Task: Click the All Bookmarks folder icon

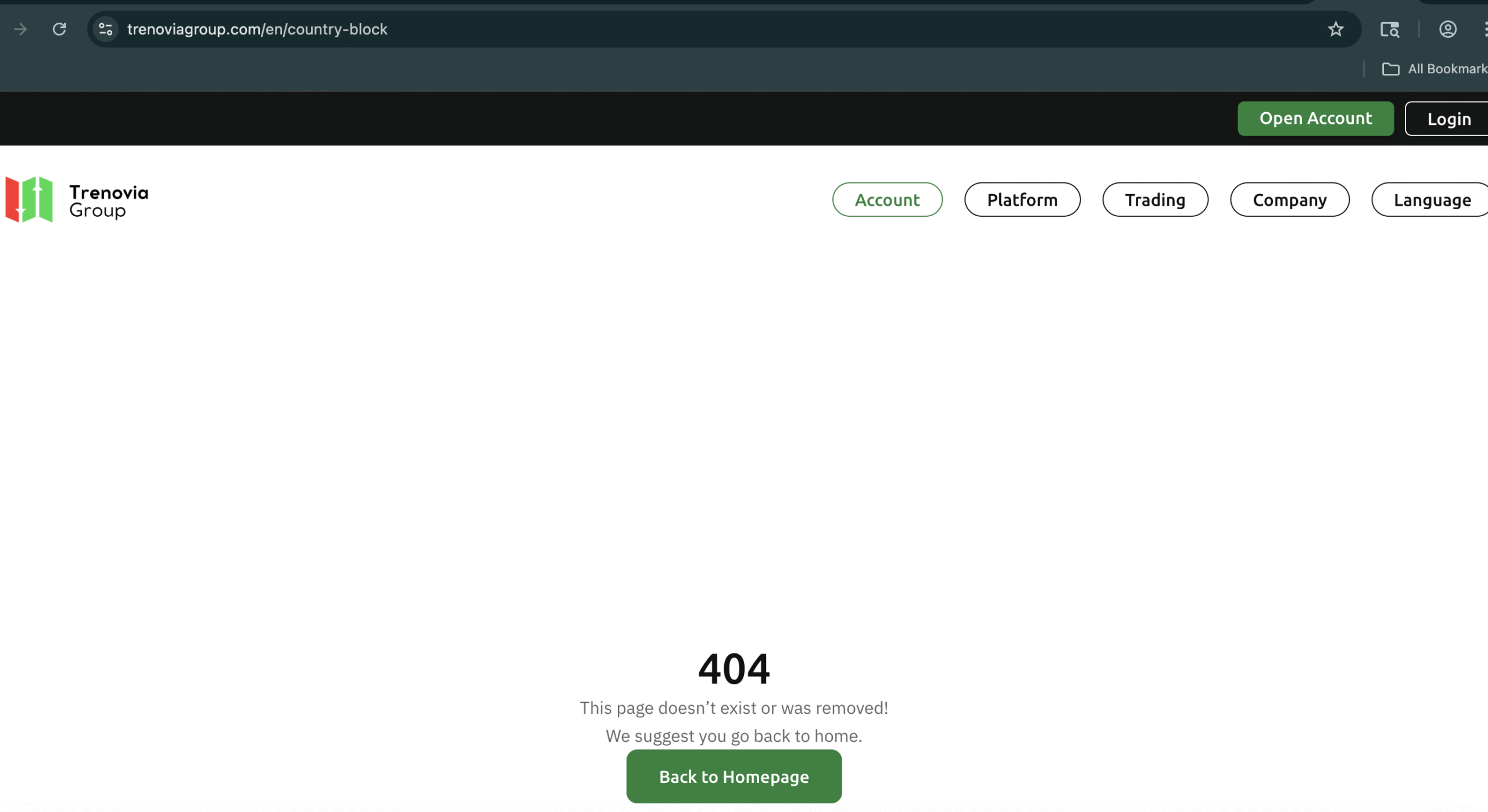Action: pyautogui.click(x=1390, y=69)
